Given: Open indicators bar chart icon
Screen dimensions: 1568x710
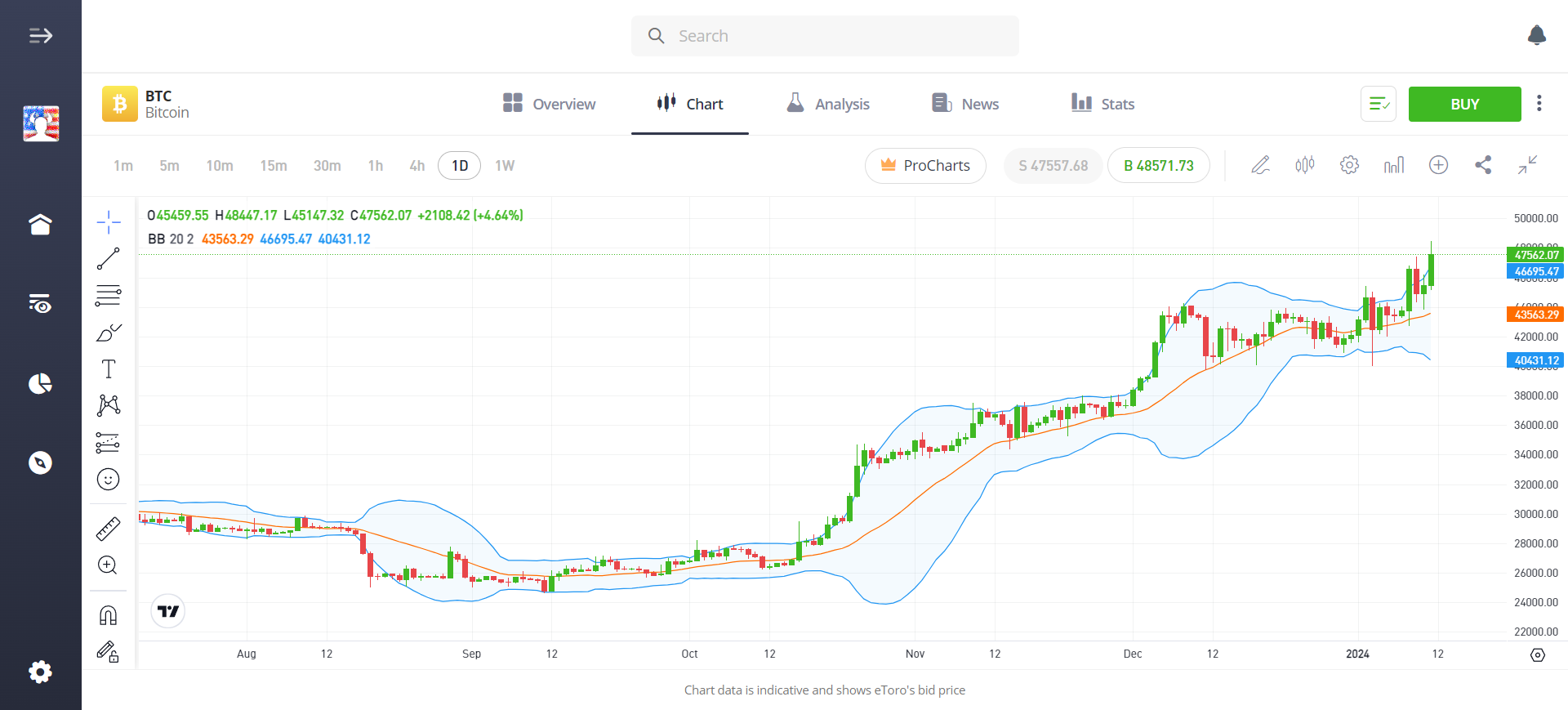Looking at the screenshot, I should (x=1394, y=165).
